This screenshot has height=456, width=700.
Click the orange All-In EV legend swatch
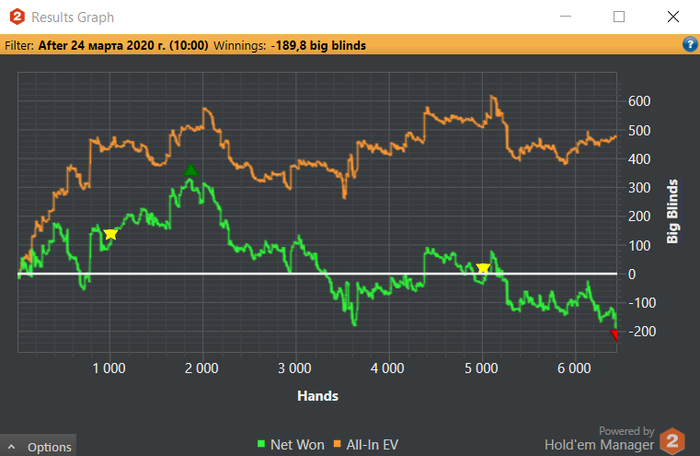pyautogui.click(x=337, y=443)
